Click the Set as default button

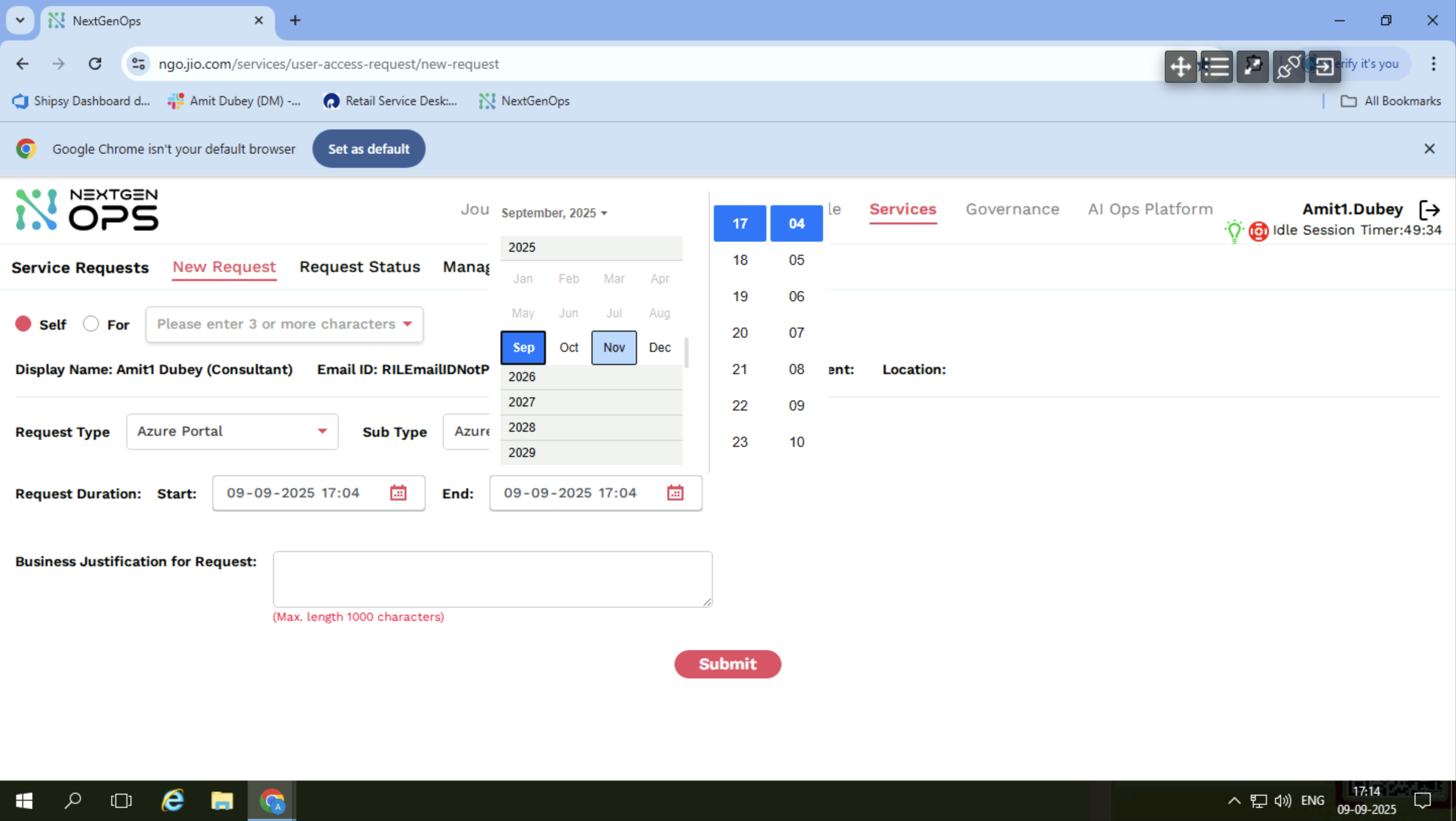(x=369, y=149)
